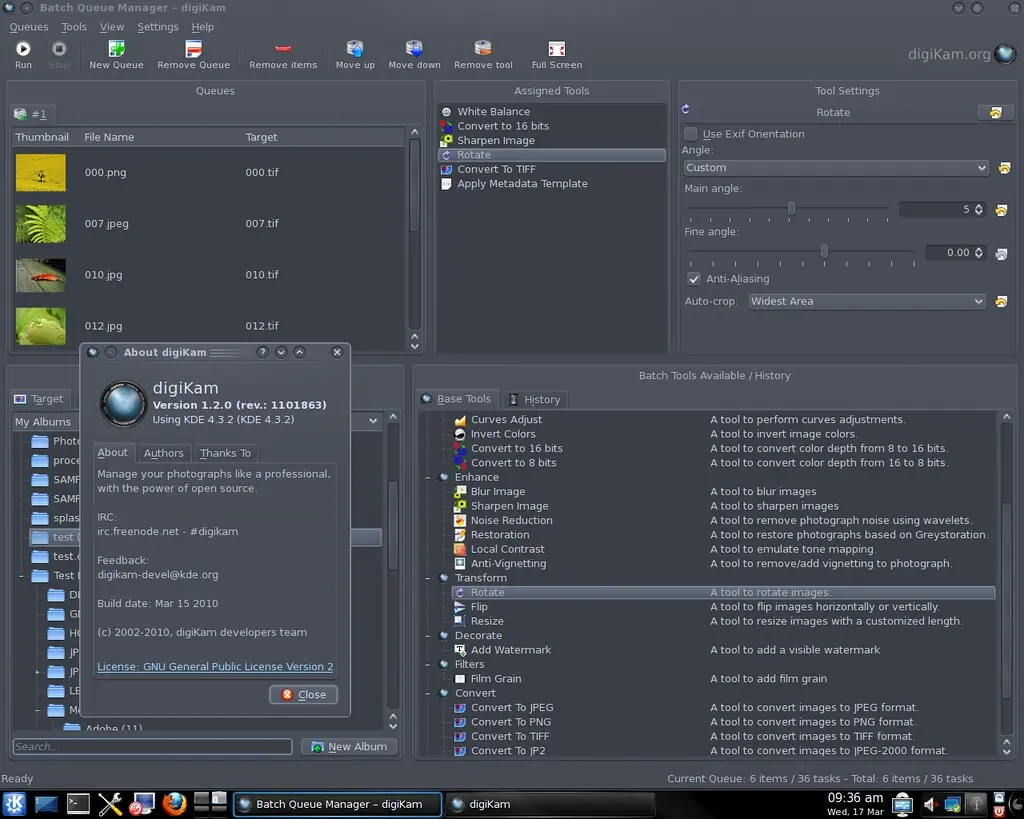Adjust the Main angle slider
The height and width of the screenshot is (819, 1024).
click(791, 209)
